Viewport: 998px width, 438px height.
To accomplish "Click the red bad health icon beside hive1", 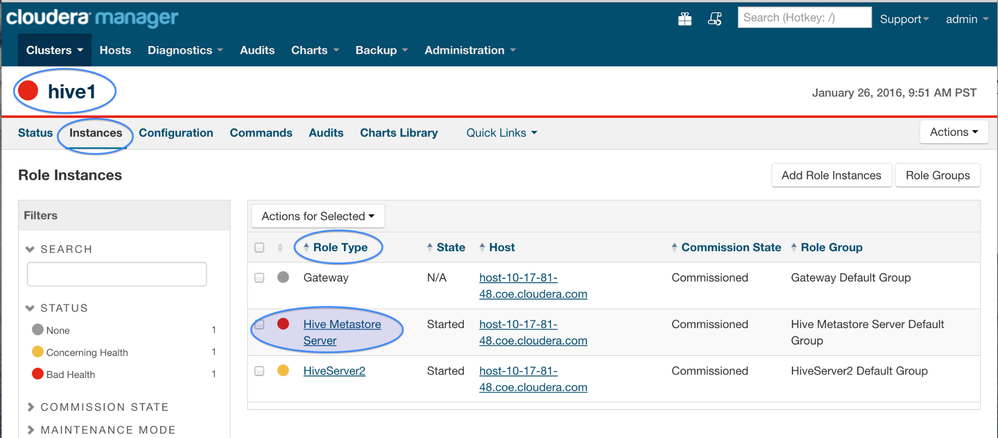I will coord(29,92).
